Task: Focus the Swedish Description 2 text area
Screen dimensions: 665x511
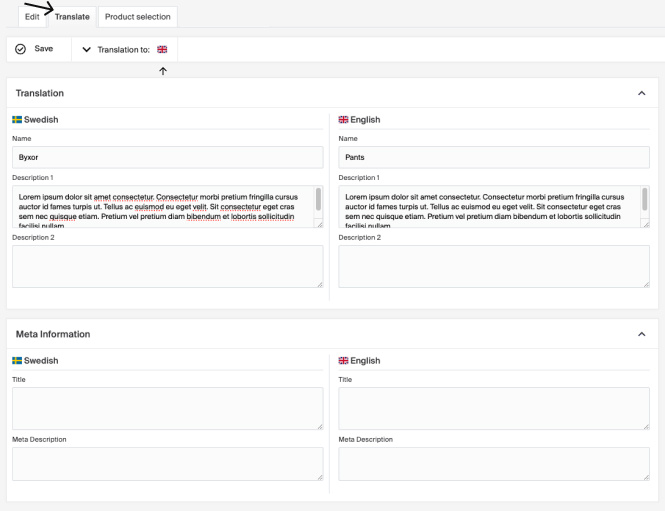Action: pos(167,267)
